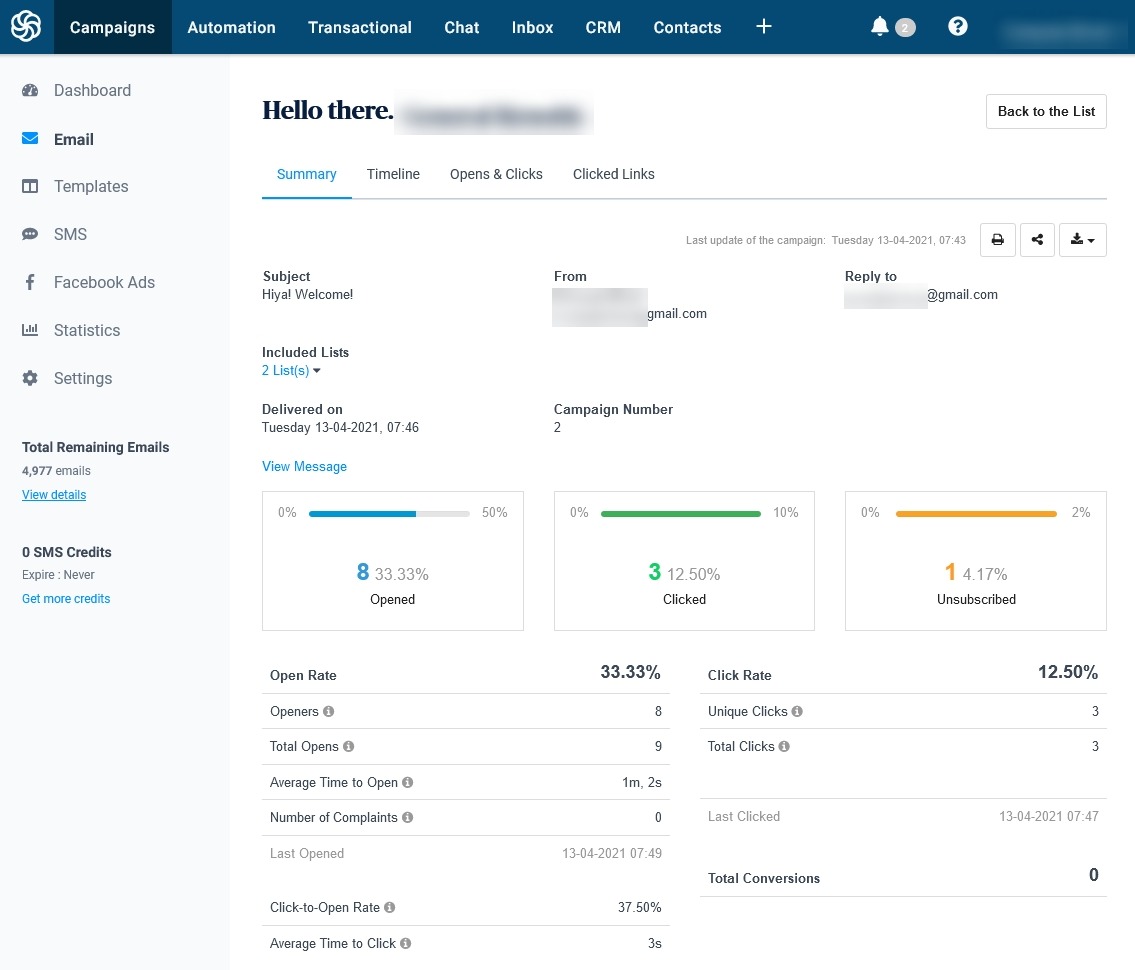Open the export download dropdown
Image resolution: width=1135 pixels, height=970 pixels.
pyautogui.click(x=1082, y=240)
